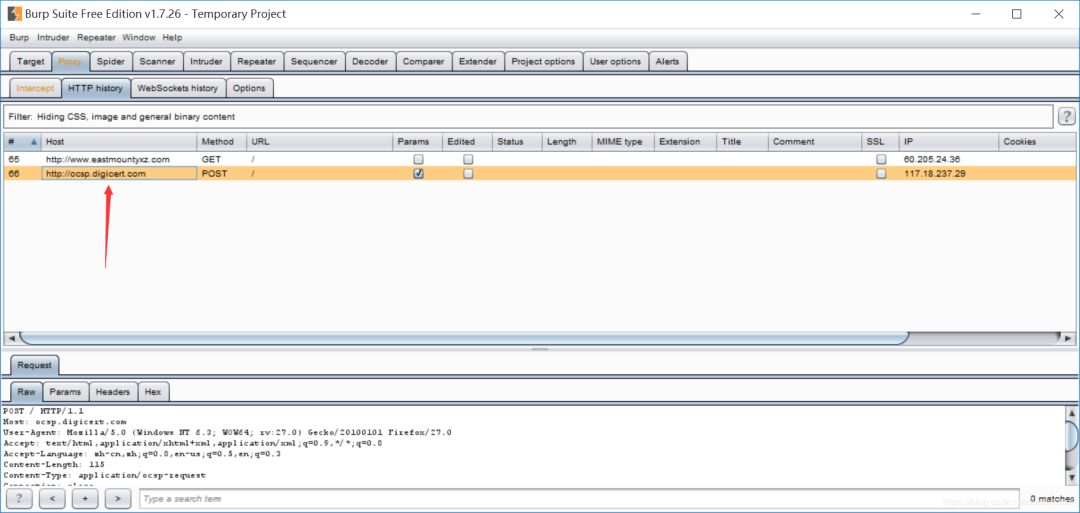Screen dimensions: 1080x513
Task: Toggle Params checkbox for eastmountyxz row
Action: pos(418,159)
